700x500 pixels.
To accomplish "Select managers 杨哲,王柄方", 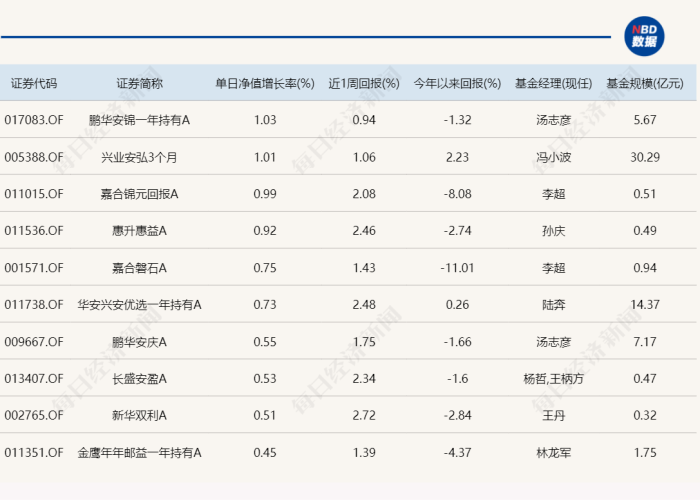I will click(554, 379).
